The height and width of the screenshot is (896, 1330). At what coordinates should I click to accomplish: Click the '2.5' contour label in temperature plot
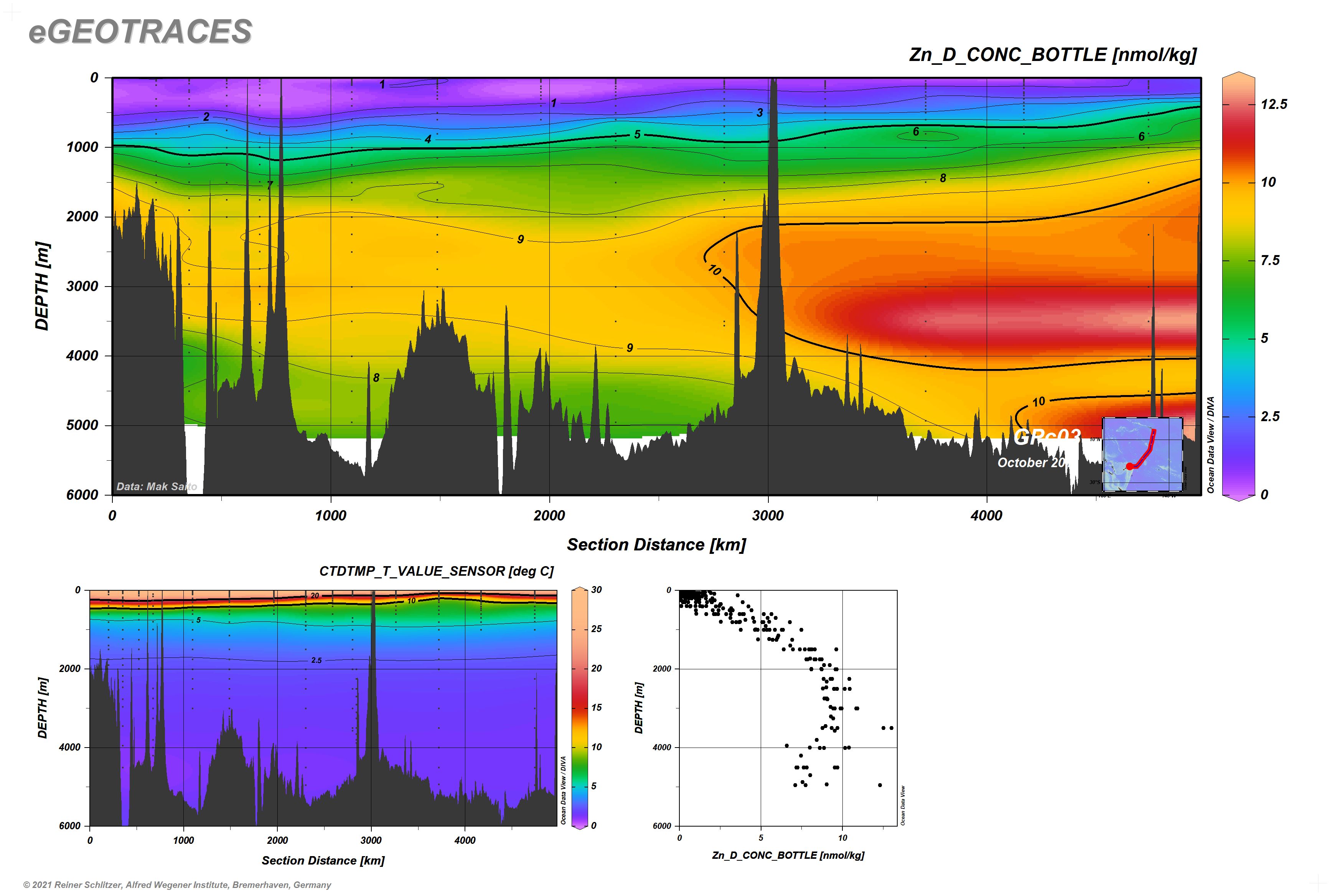[x=316, y=660]
